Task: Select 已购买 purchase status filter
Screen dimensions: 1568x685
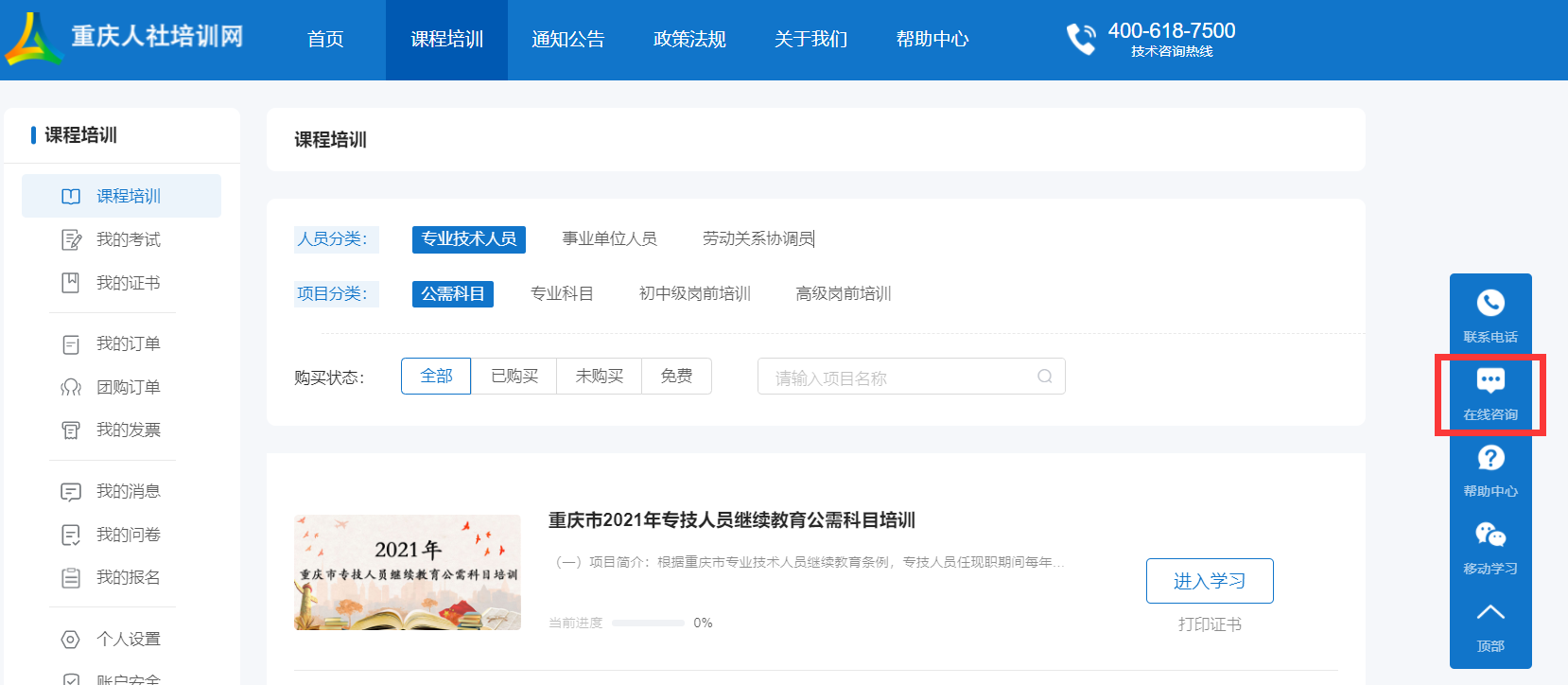Action: tap(514, 377)
